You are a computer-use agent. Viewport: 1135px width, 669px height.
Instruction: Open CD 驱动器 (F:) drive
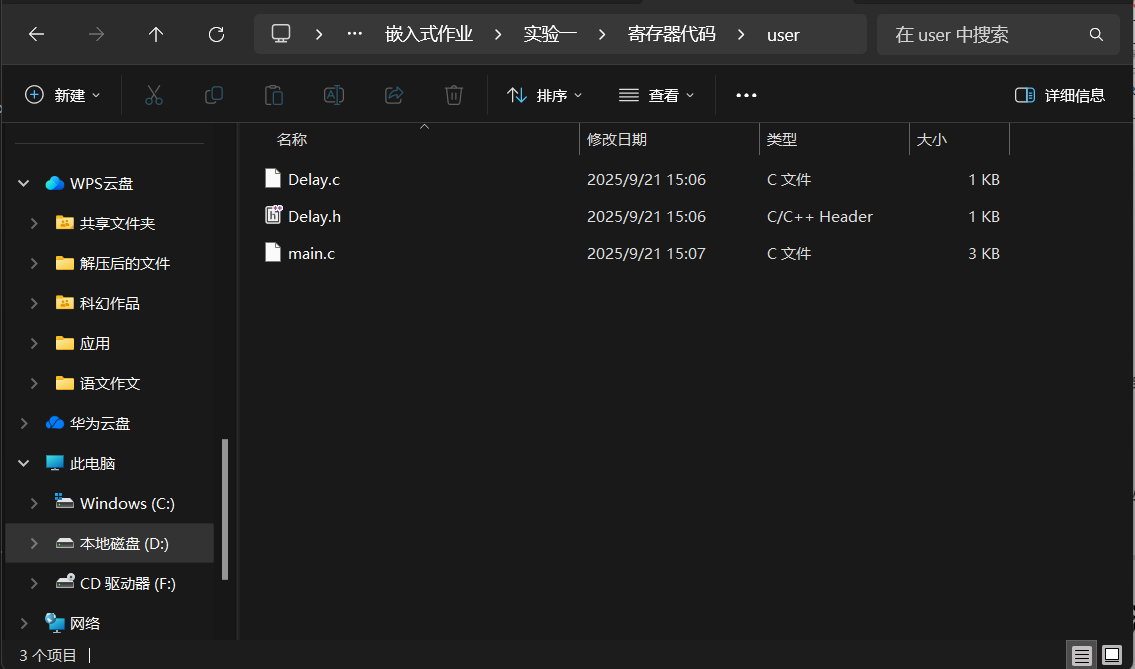(x=128, y=583)
